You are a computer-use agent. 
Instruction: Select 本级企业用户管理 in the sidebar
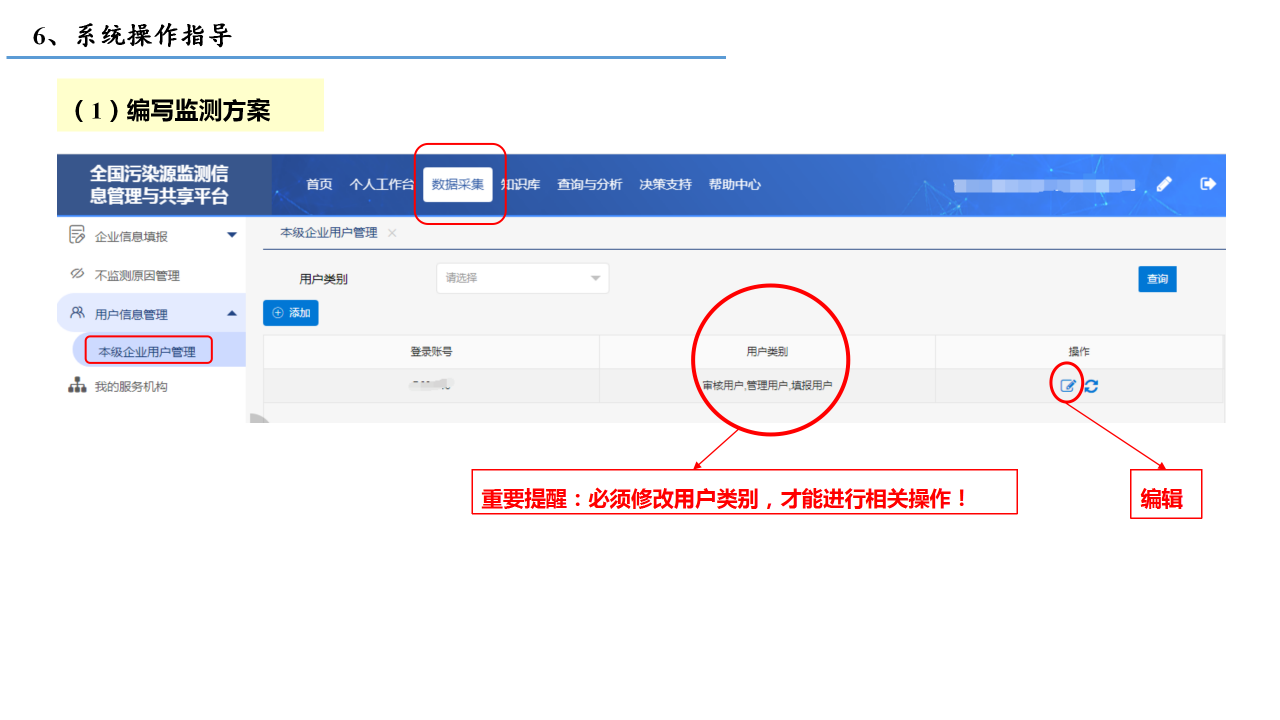point(148,351)
